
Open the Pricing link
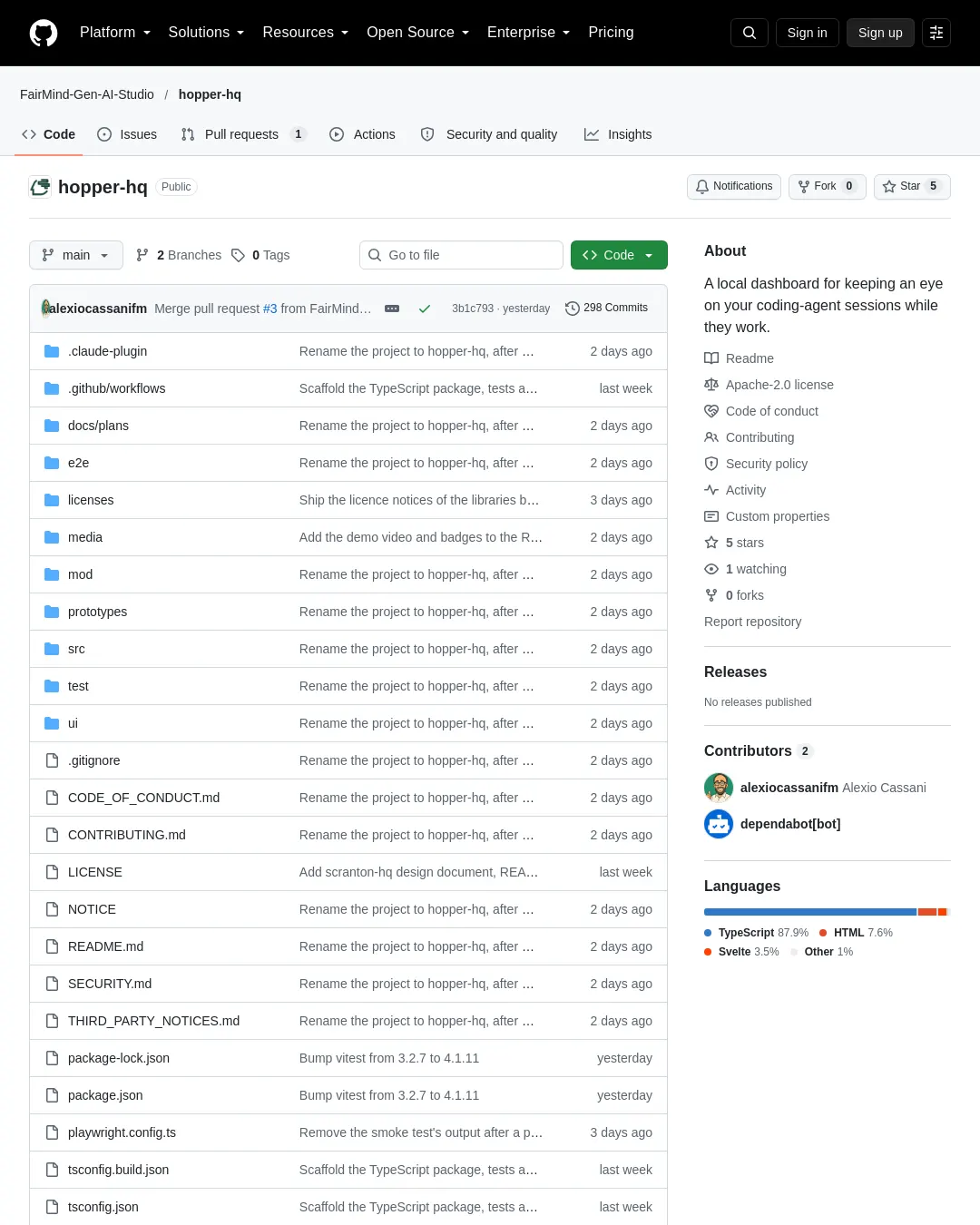click(611, 33)
